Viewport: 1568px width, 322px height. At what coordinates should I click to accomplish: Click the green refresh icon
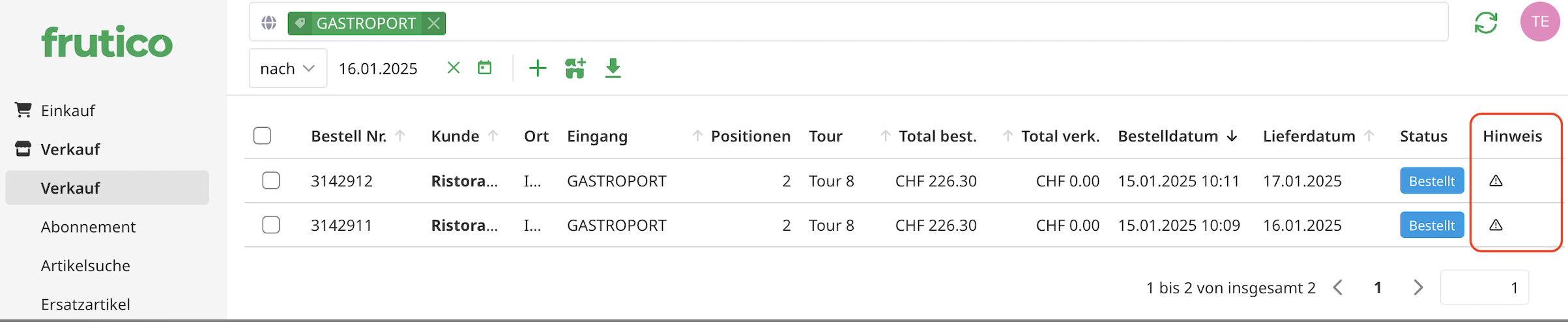1485,23
